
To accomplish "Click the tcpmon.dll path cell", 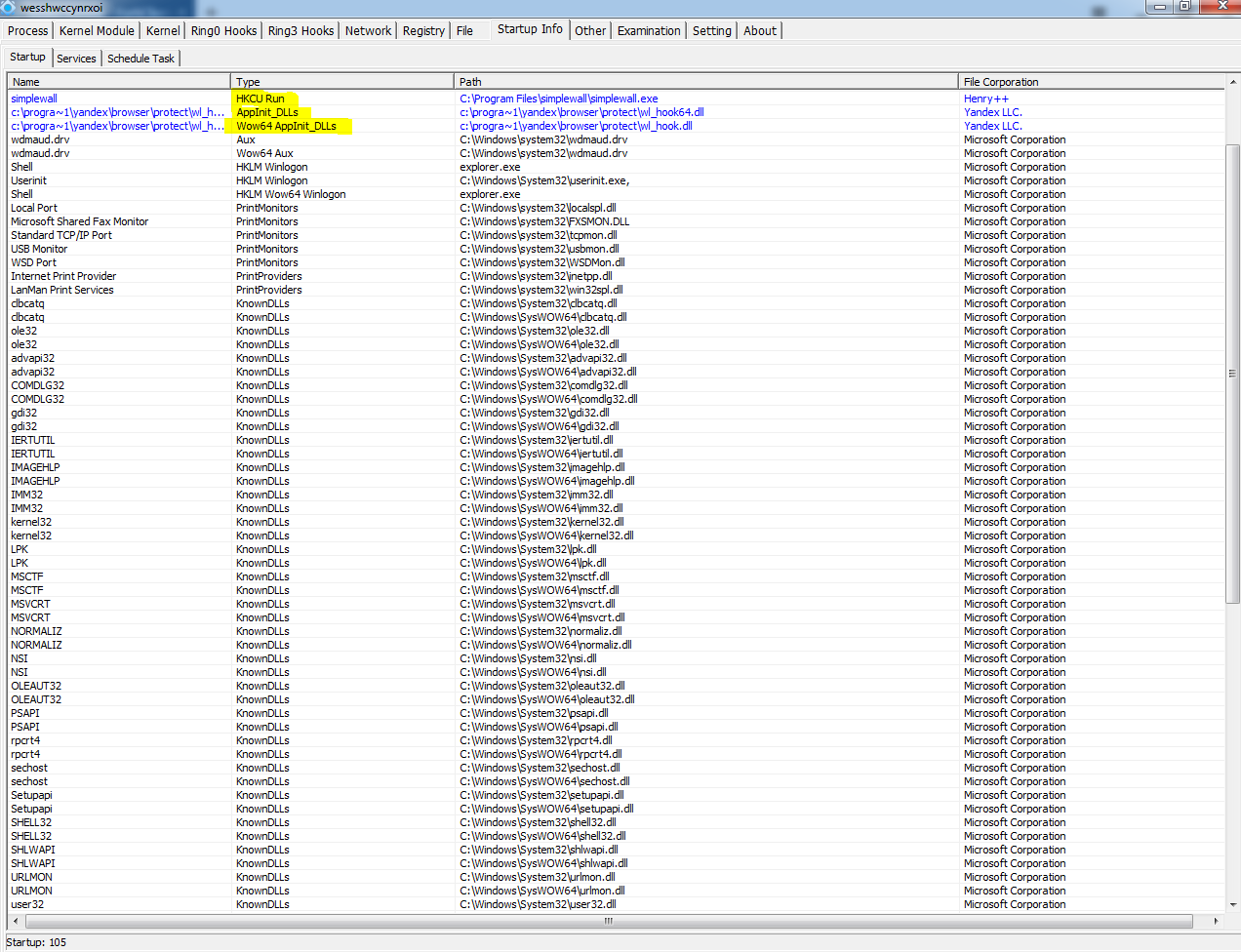I will [539, 235].
